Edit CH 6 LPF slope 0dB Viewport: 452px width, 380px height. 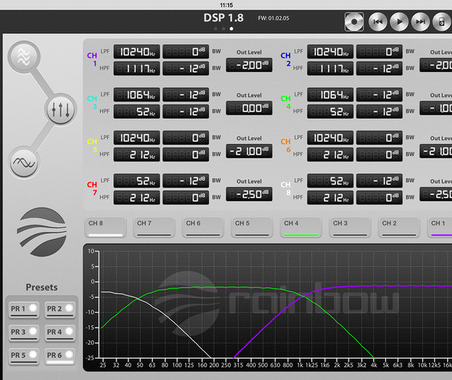tap(379, 138)
